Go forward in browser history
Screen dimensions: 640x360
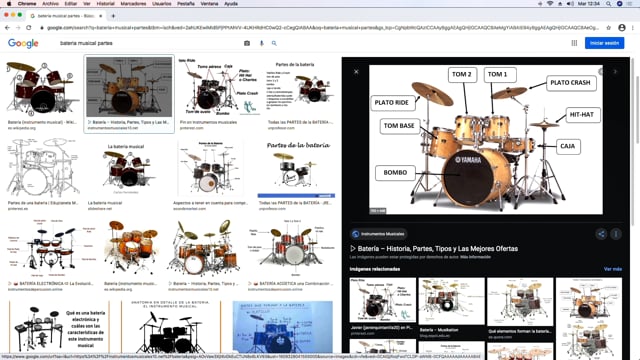point(18,28)
